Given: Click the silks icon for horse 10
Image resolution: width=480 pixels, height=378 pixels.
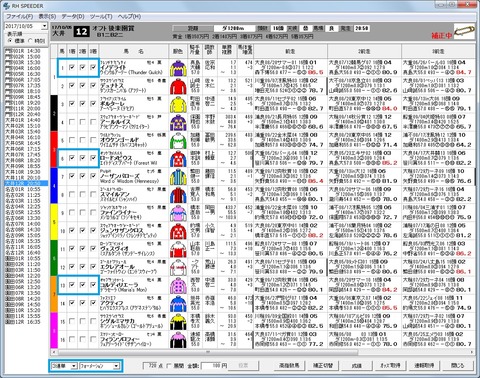Looking at the screenshot, I should (178, 231).
